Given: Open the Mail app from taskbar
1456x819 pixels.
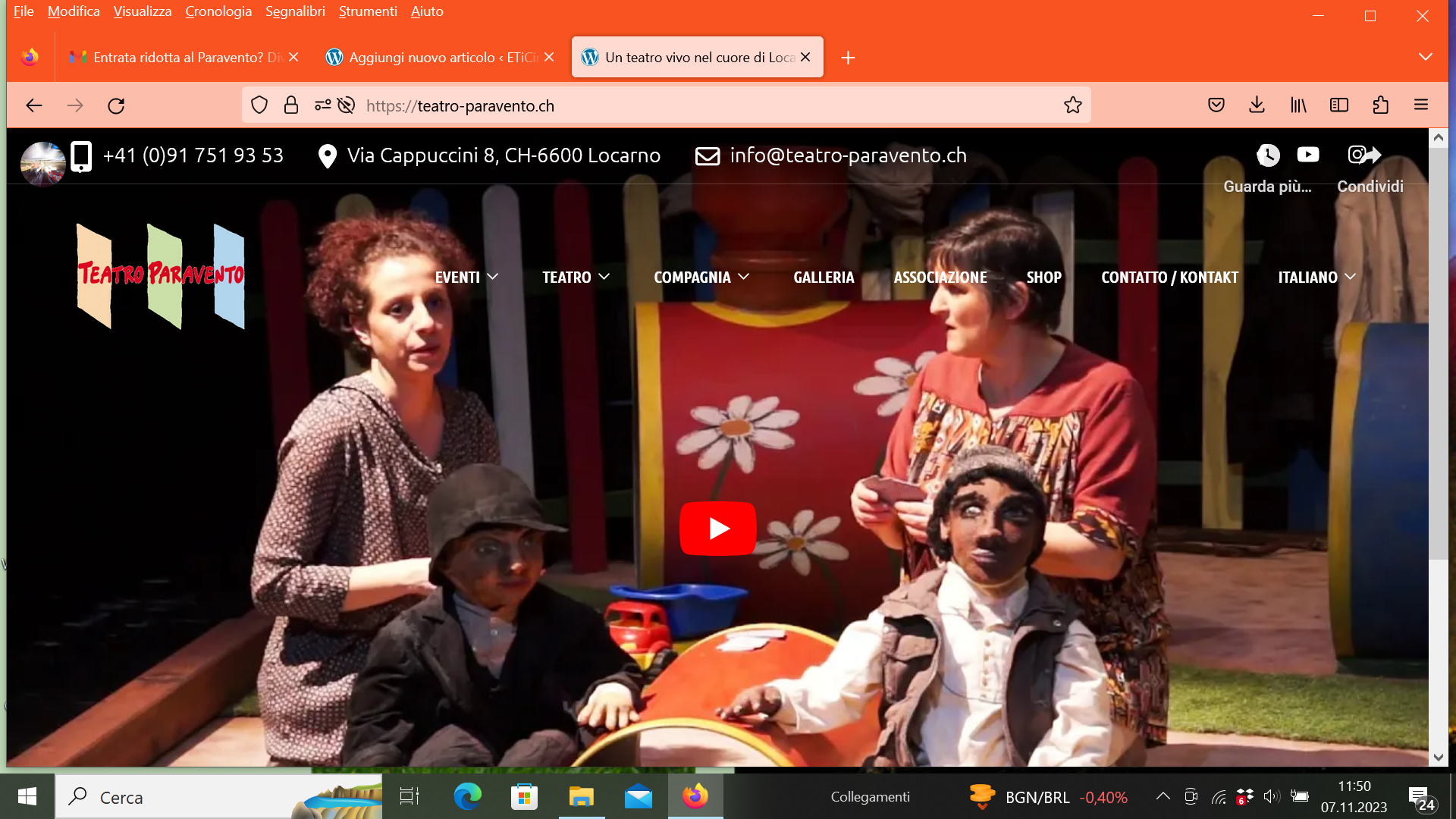Looking at the screenshot, I should (x=639, y=796).
